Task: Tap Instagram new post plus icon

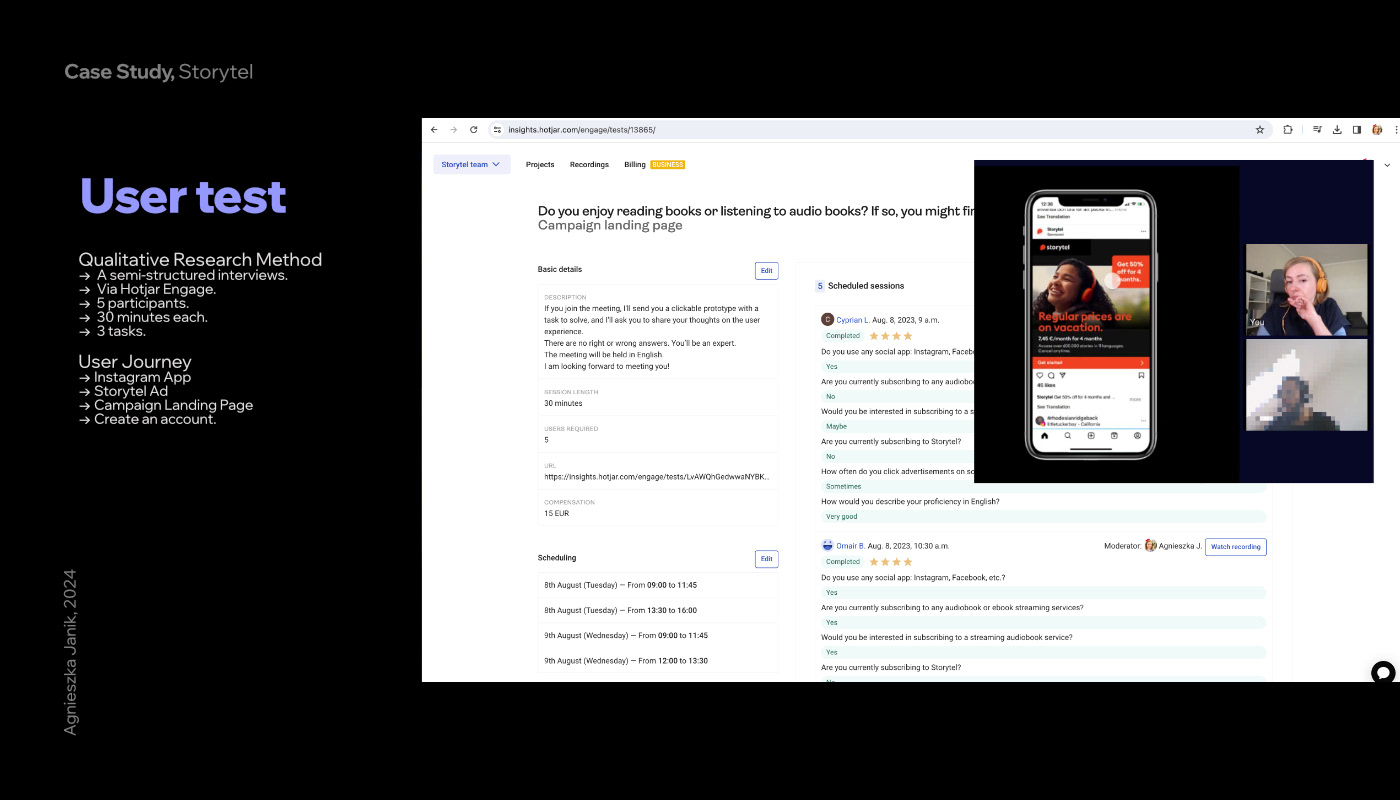Action: [x=1091, y=436]
